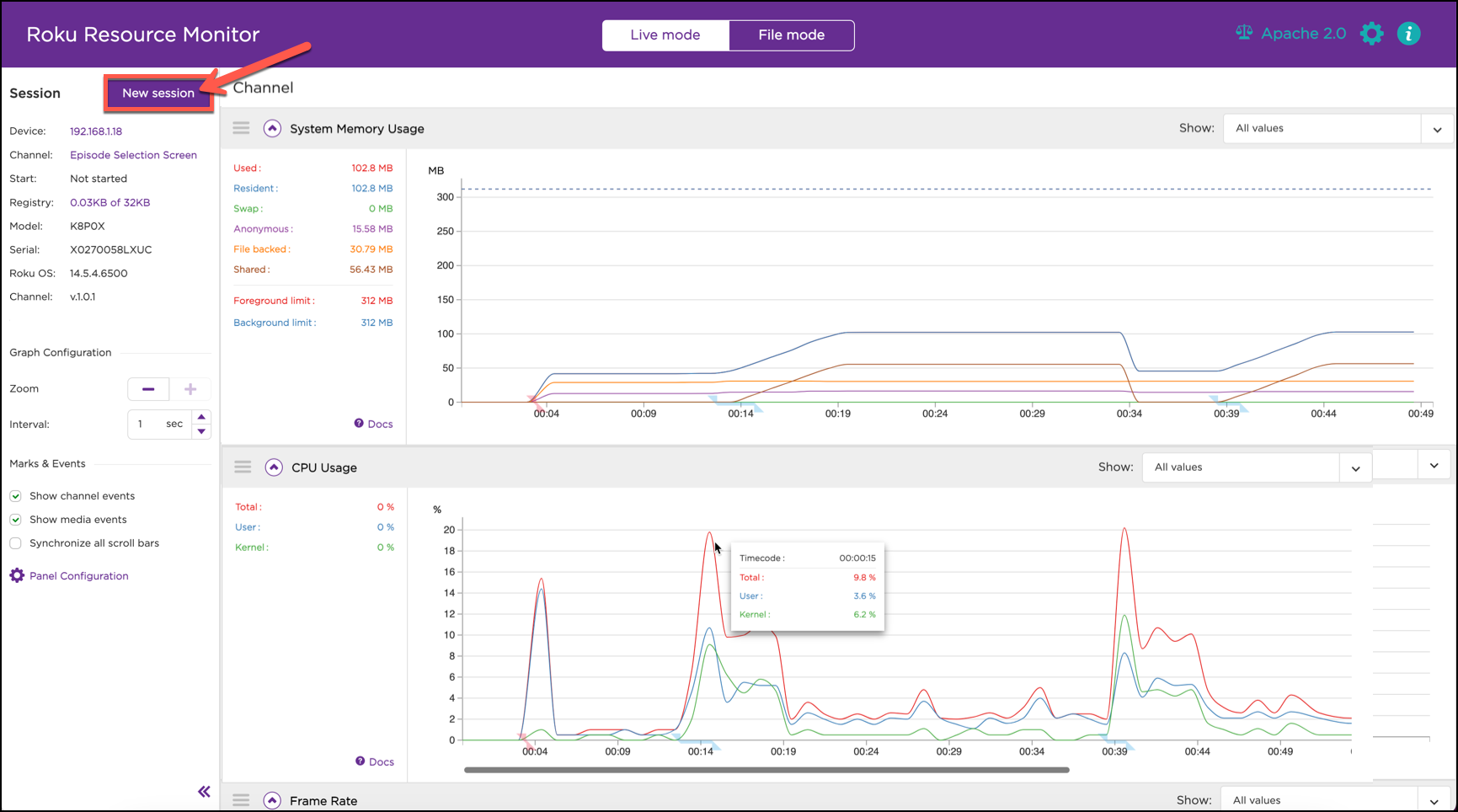Collapse the Frame Rate panel chevron

(x=272, y=799)
